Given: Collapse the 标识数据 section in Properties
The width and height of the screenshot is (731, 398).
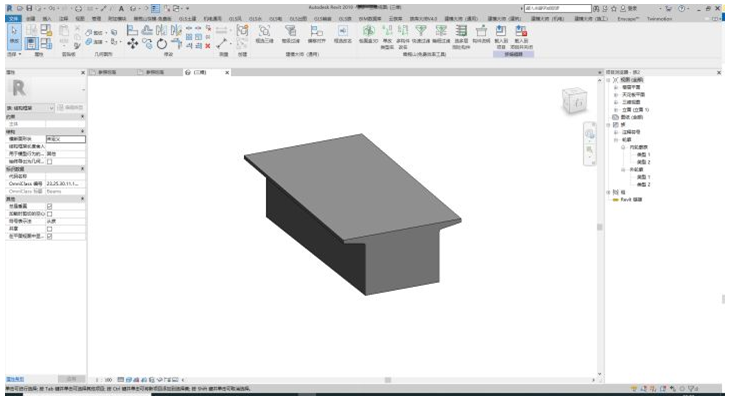Looking at the screenshot, I should coord(83,169).
